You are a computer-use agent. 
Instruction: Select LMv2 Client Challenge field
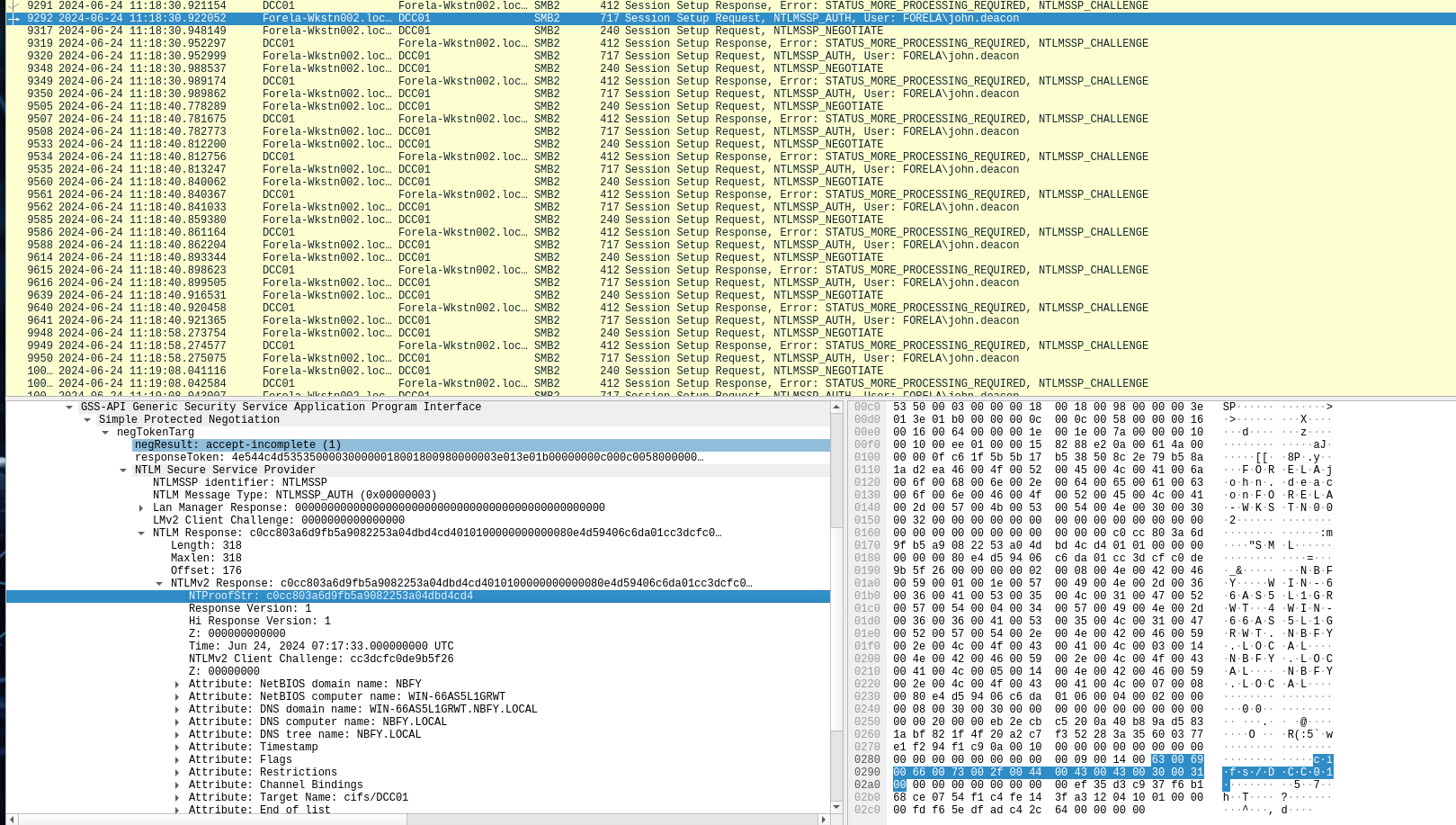pyautogui.click(x=279, y=521)
